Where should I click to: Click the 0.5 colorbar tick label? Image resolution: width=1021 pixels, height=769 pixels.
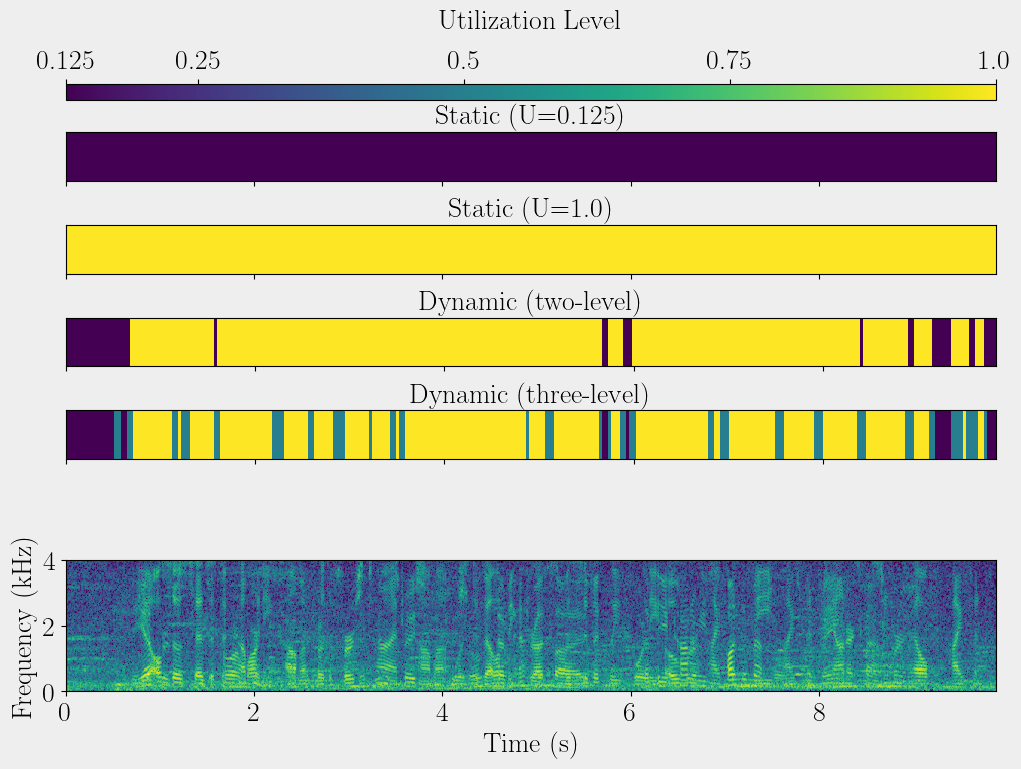click(x=463, y=62)
